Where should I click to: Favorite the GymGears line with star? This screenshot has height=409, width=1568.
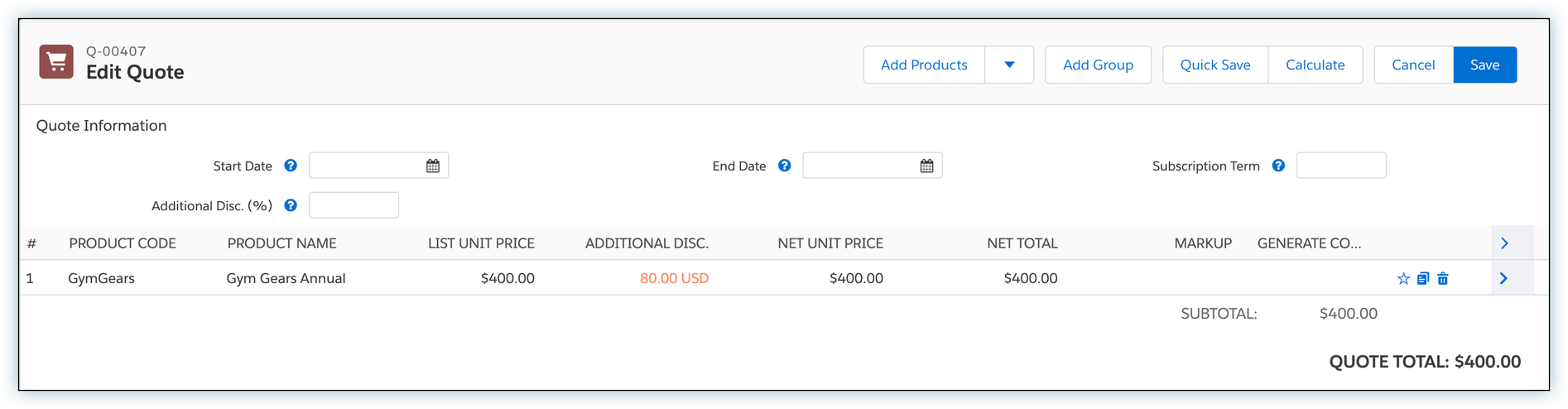click(x=1403, y=279)
